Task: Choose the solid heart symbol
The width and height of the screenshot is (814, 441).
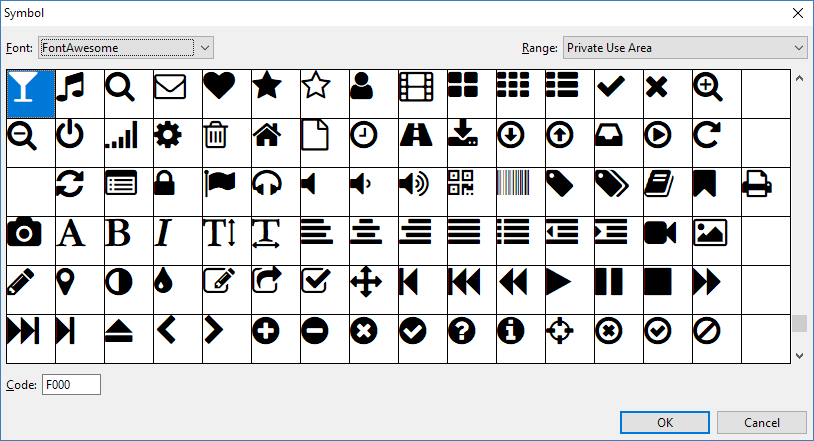Action: point(226,93)
